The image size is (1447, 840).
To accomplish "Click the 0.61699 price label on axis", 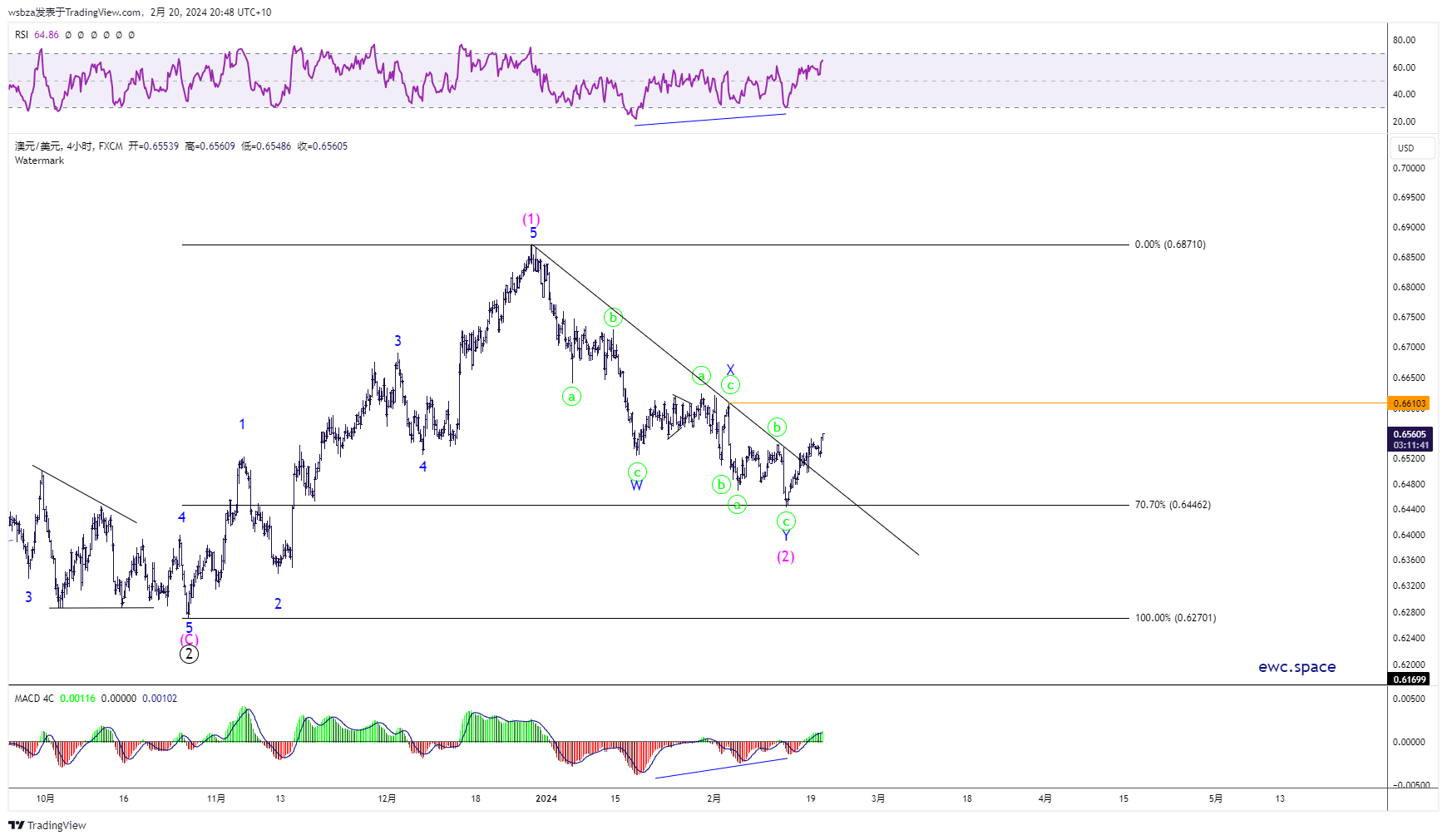I will point(1410,679).
